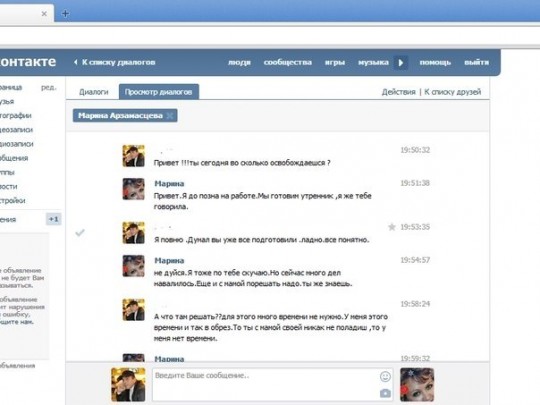
Task: Click Марина's name in 19:51:38 message
Action: point(169,184)
